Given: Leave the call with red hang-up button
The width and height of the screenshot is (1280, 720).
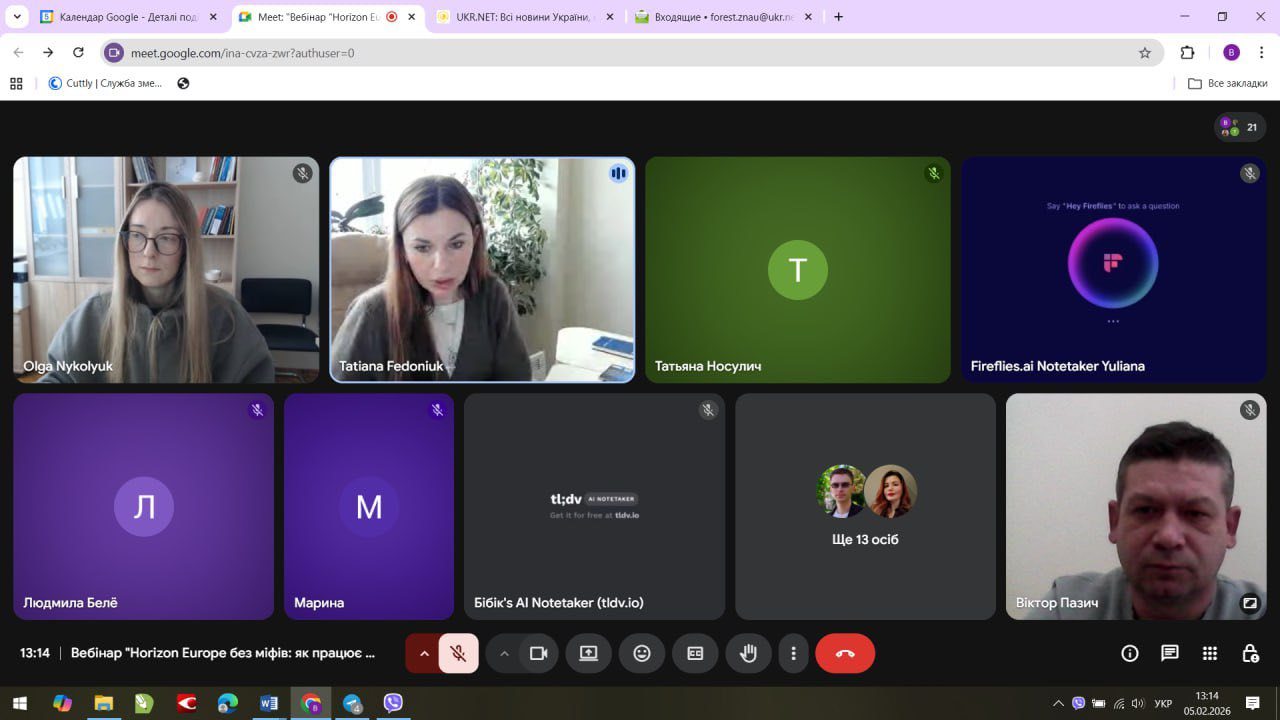Looking at the screenshot, I should pos(845,654).
